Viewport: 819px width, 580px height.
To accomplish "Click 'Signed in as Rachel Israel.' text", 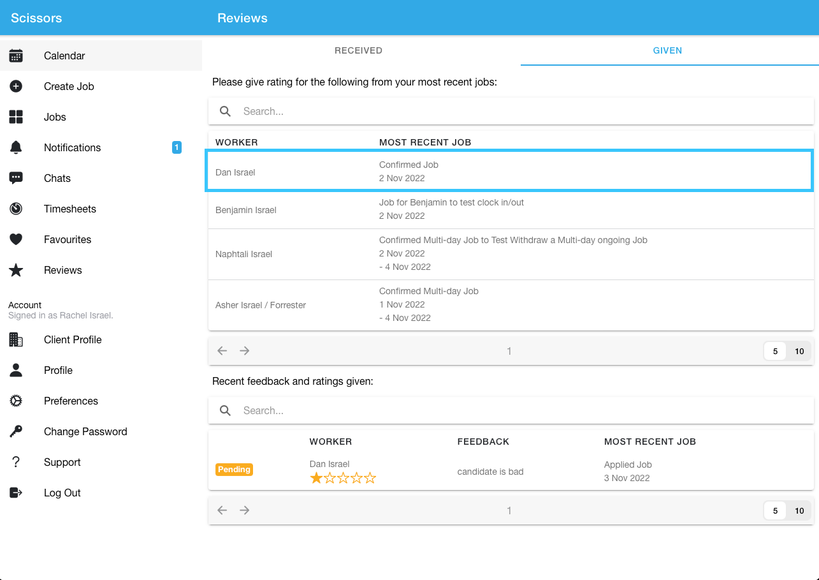I will (x=61, y=316).
